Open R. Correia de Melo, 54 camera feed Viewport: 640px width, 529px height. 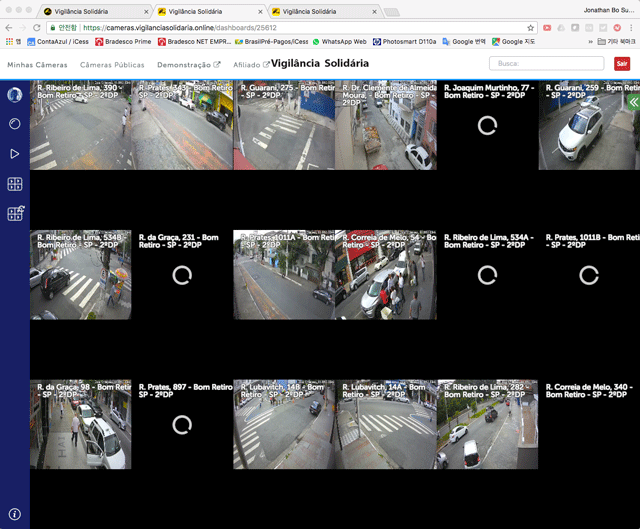coord(386,275)
